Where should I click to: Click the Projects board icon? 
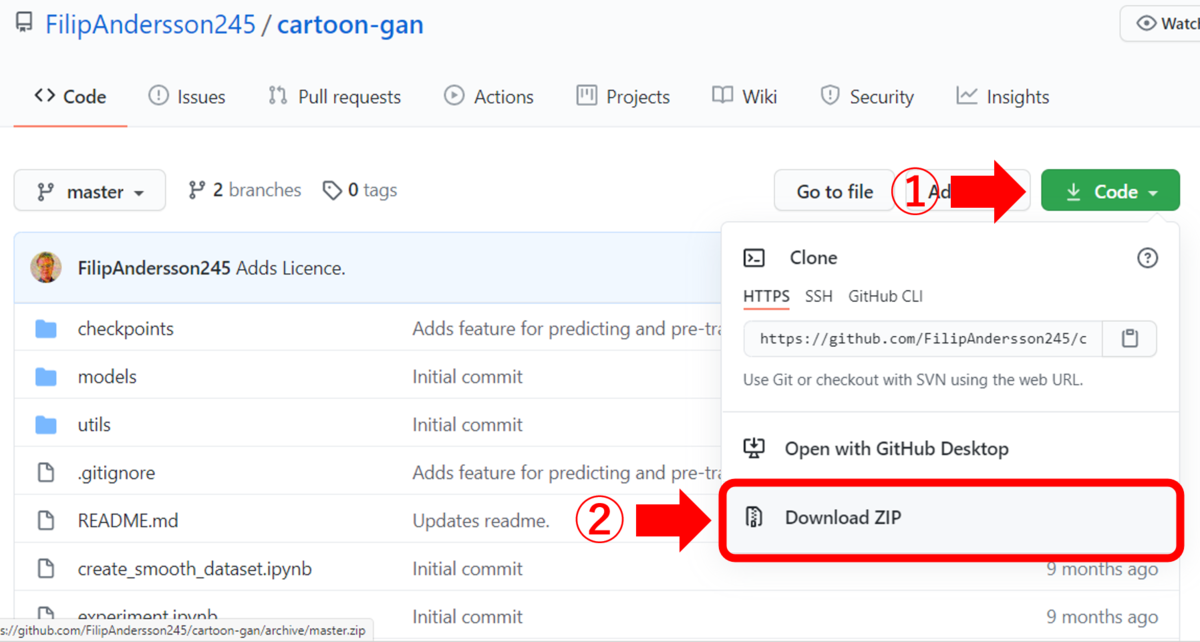[587, 96]
